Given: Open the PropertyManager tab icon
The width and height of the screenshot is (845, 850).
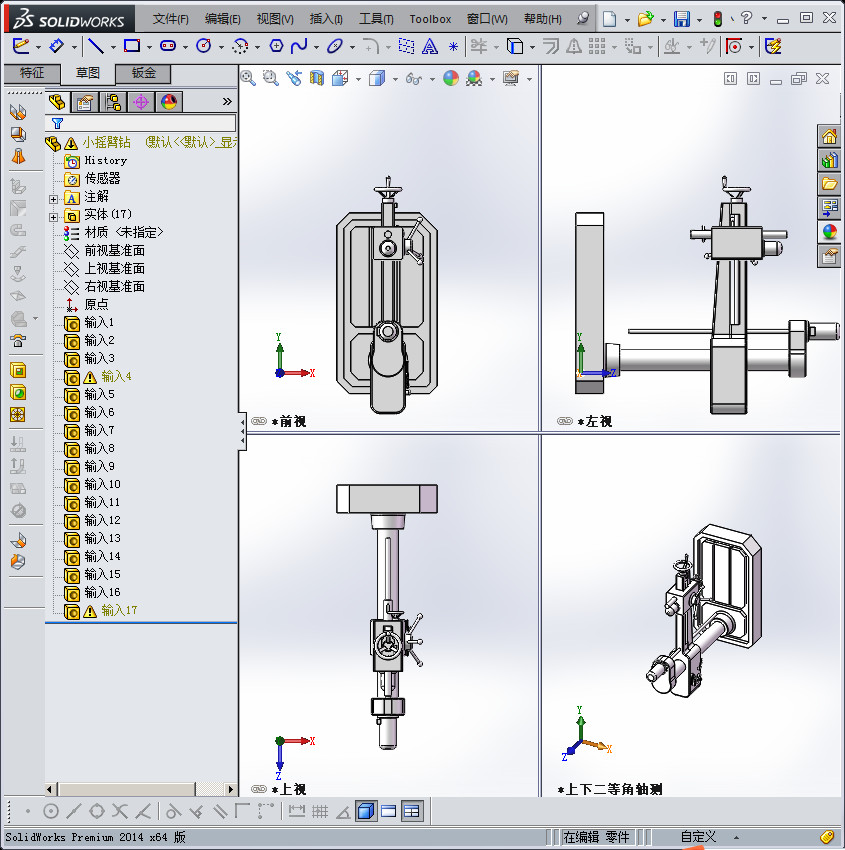Looking at the screenshot, I should (x=85, y=102).
